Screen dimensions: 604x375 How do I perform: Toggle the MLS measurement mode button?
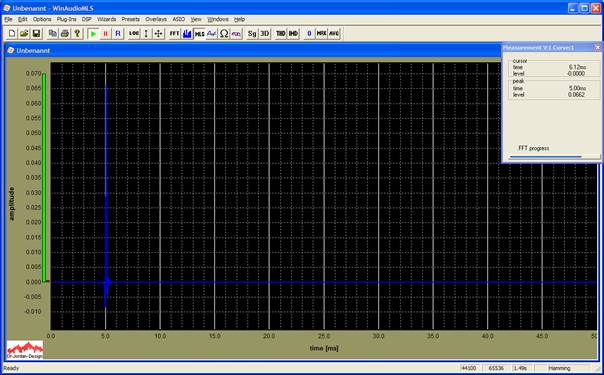[x=199, y=33]
